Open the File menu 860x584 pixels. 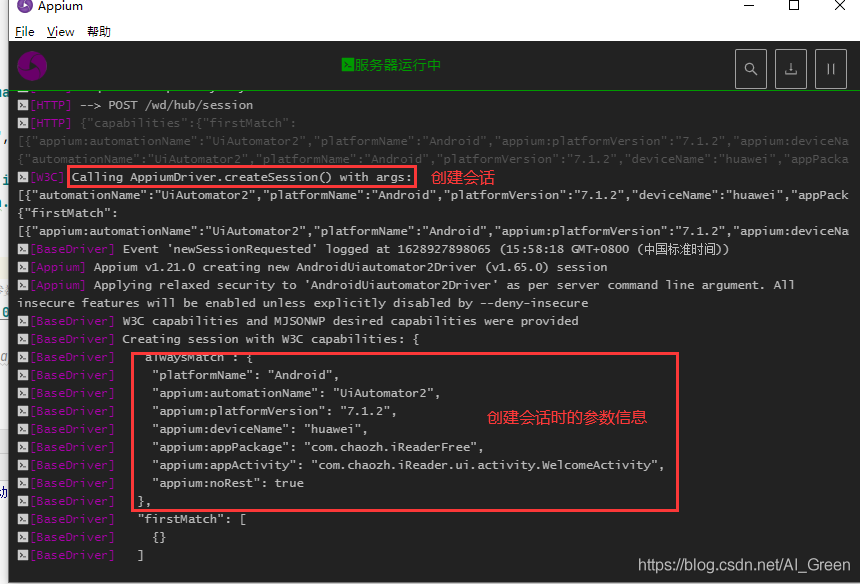pyautogui.click(x=25, y=32)
